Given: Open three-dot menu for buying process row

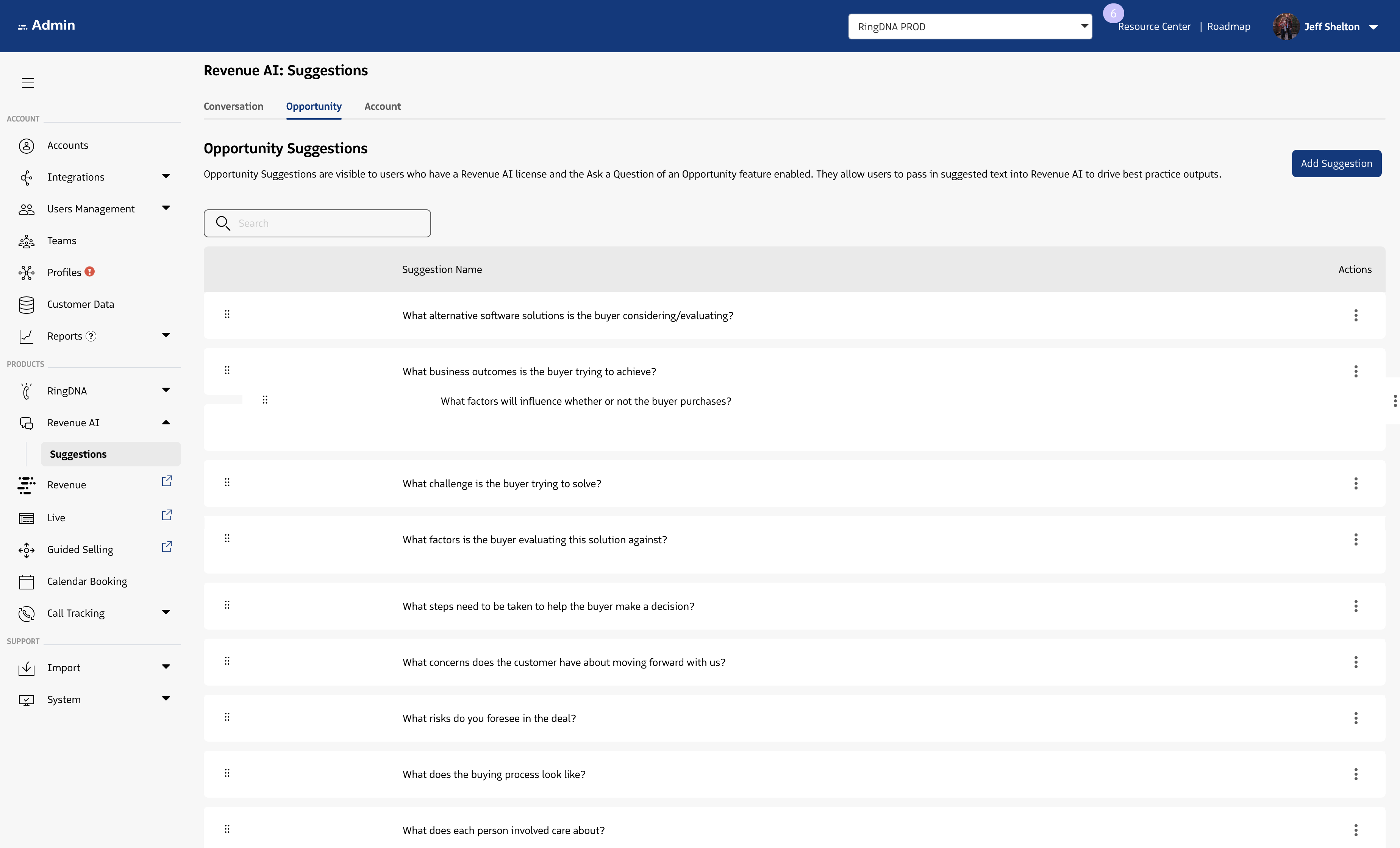Looking at the screenshot, I should pos(1356,774).
